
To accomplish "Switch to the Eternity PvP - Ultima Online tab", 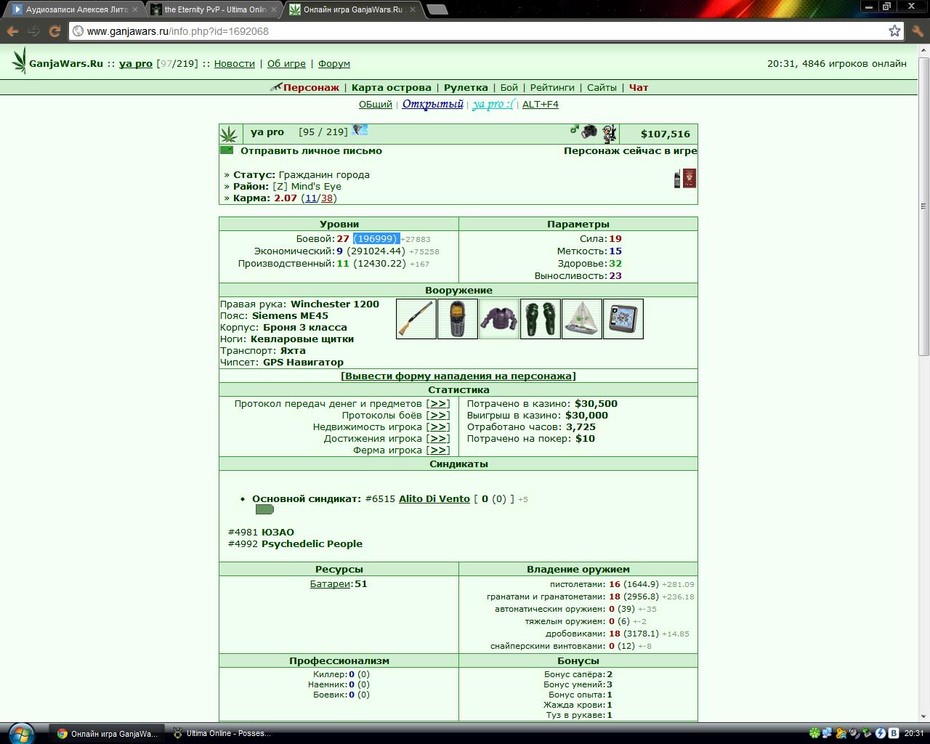I will [214, 9].
